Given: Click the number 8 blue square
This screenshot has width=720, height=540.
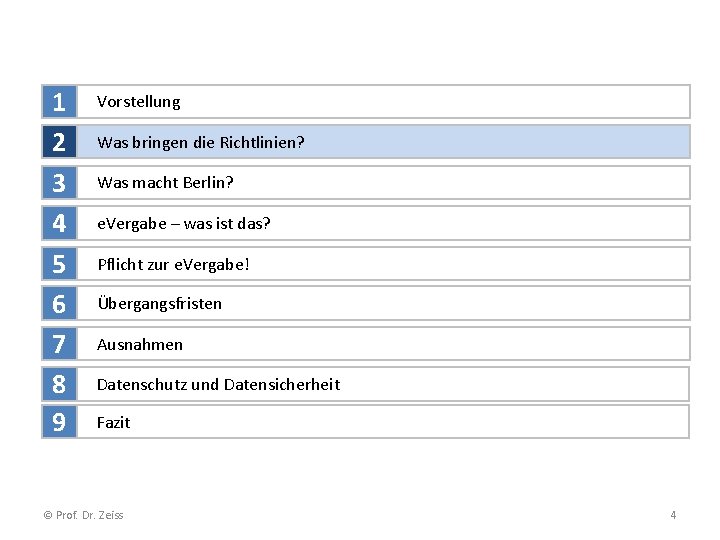Looking at the screenshot, I should click(59, 384).
